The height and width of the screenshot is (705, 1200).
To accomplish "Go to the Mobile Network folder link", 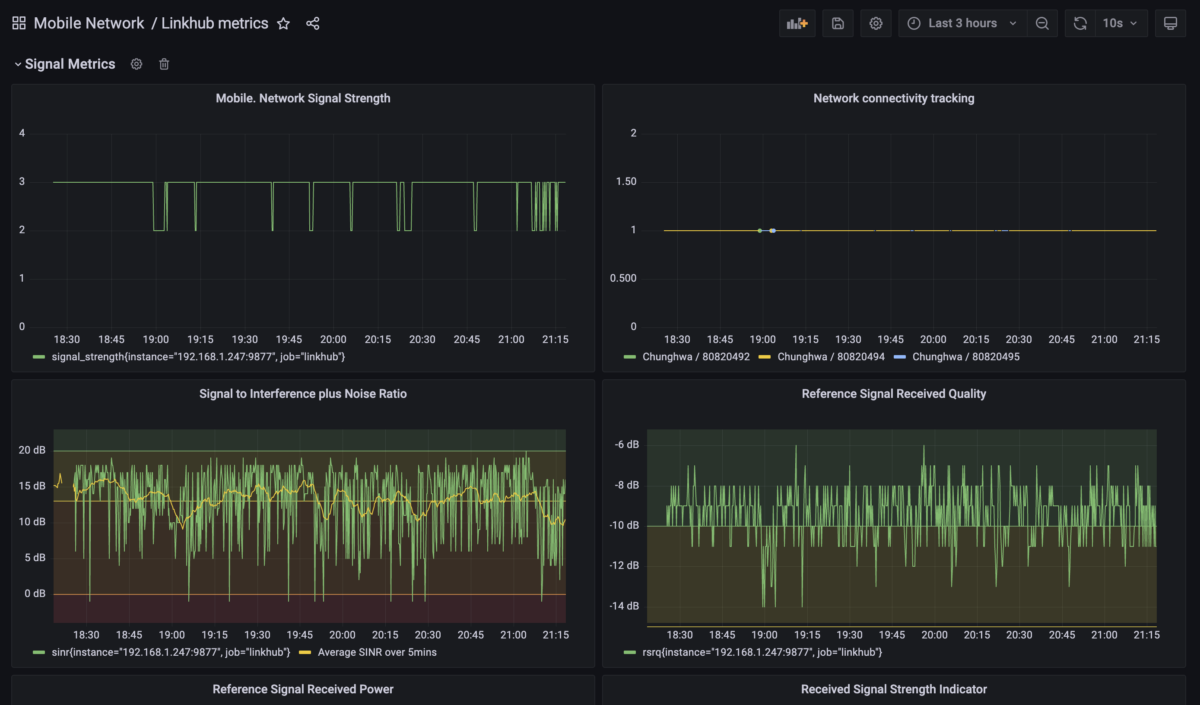I will point(89,23).
